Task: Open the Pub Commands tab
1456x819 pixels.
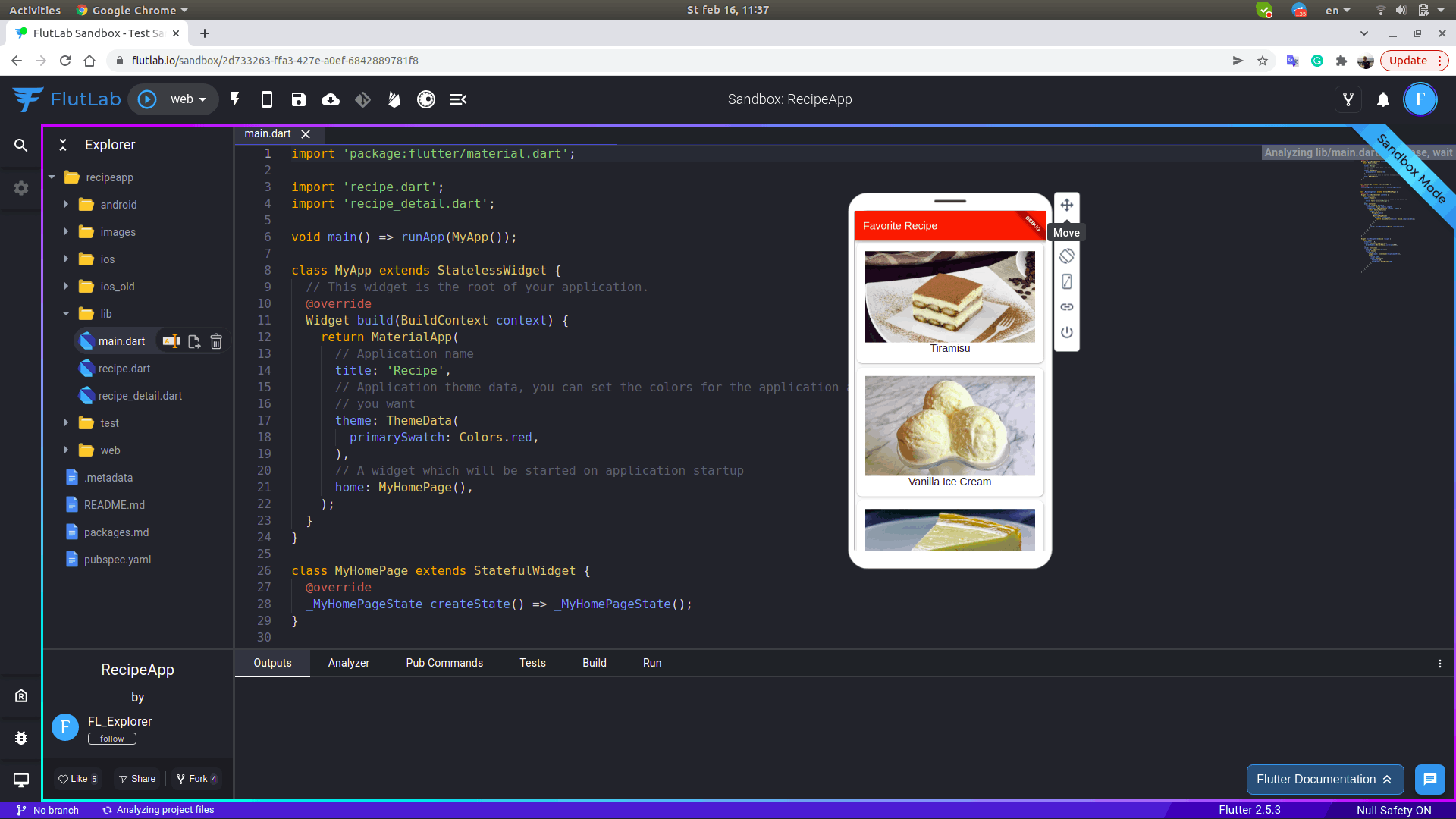Action: 444,663
